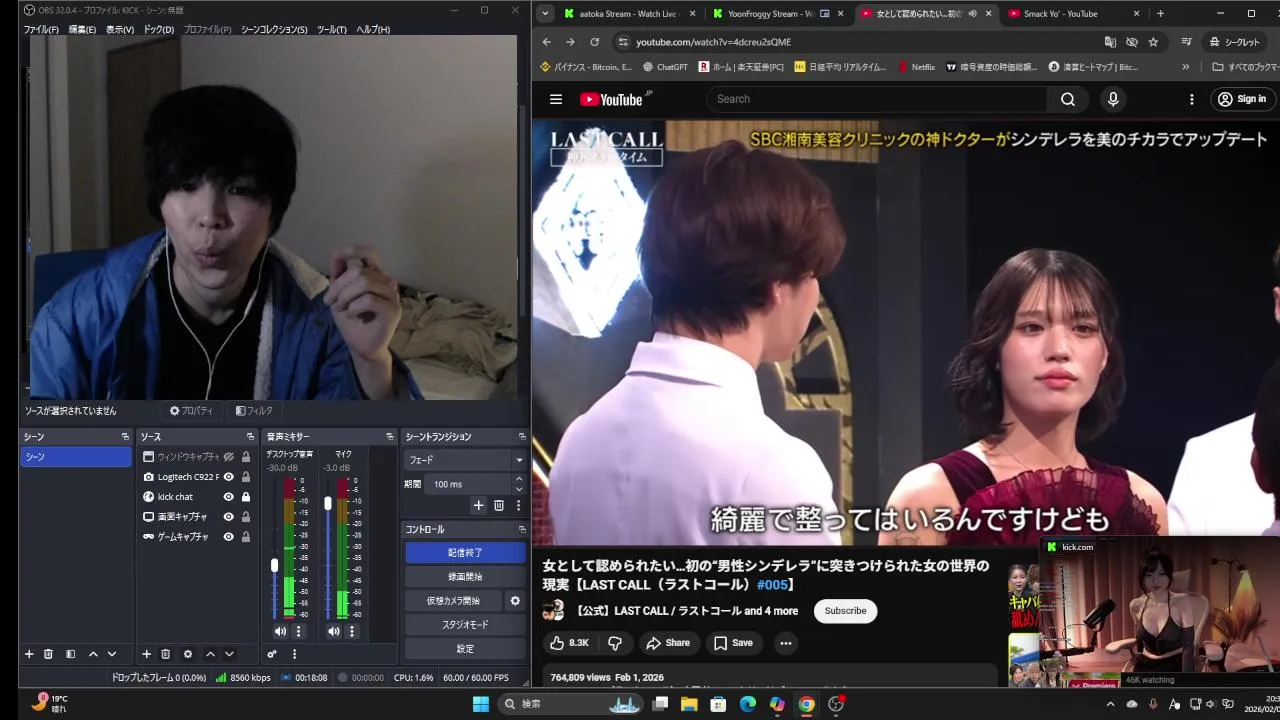
Task: Like the video with thumbs up
Action: coord(569,643)
